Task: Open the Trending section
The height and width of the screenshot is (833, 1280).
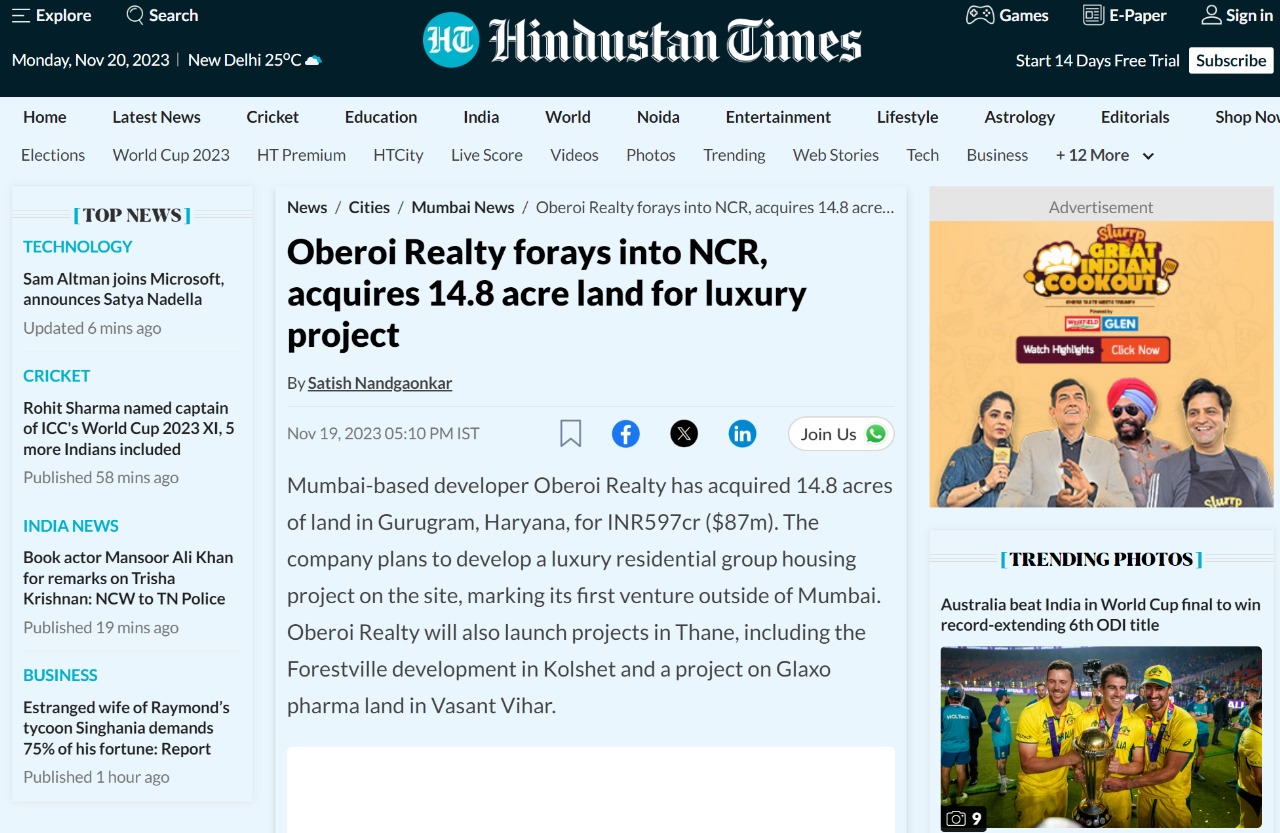Action: point(734,155)
